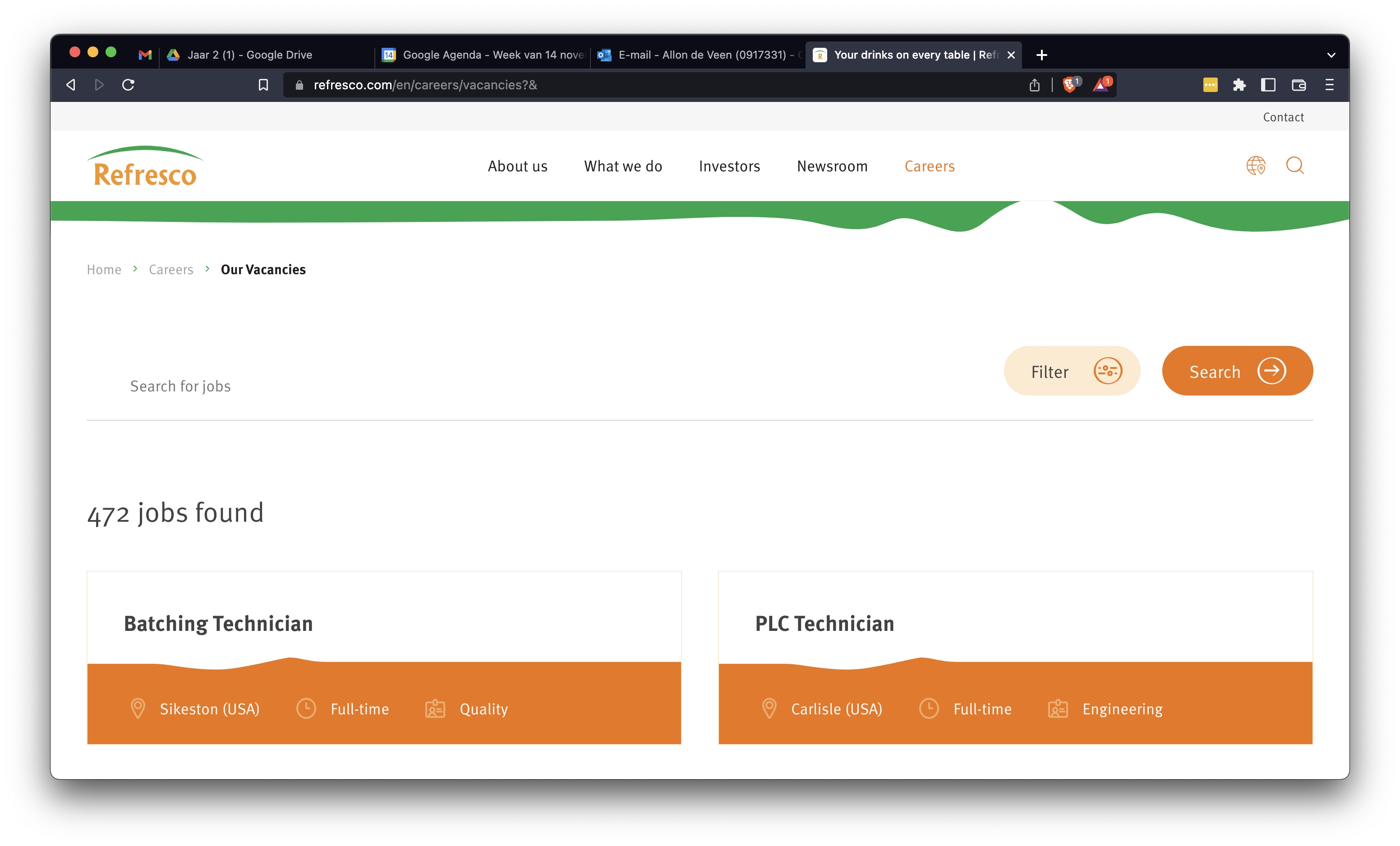Open the Gmail pinned tab
The height and width of the screenshot is (846, 1400).
pyautogui.click(x=145, y=55)
